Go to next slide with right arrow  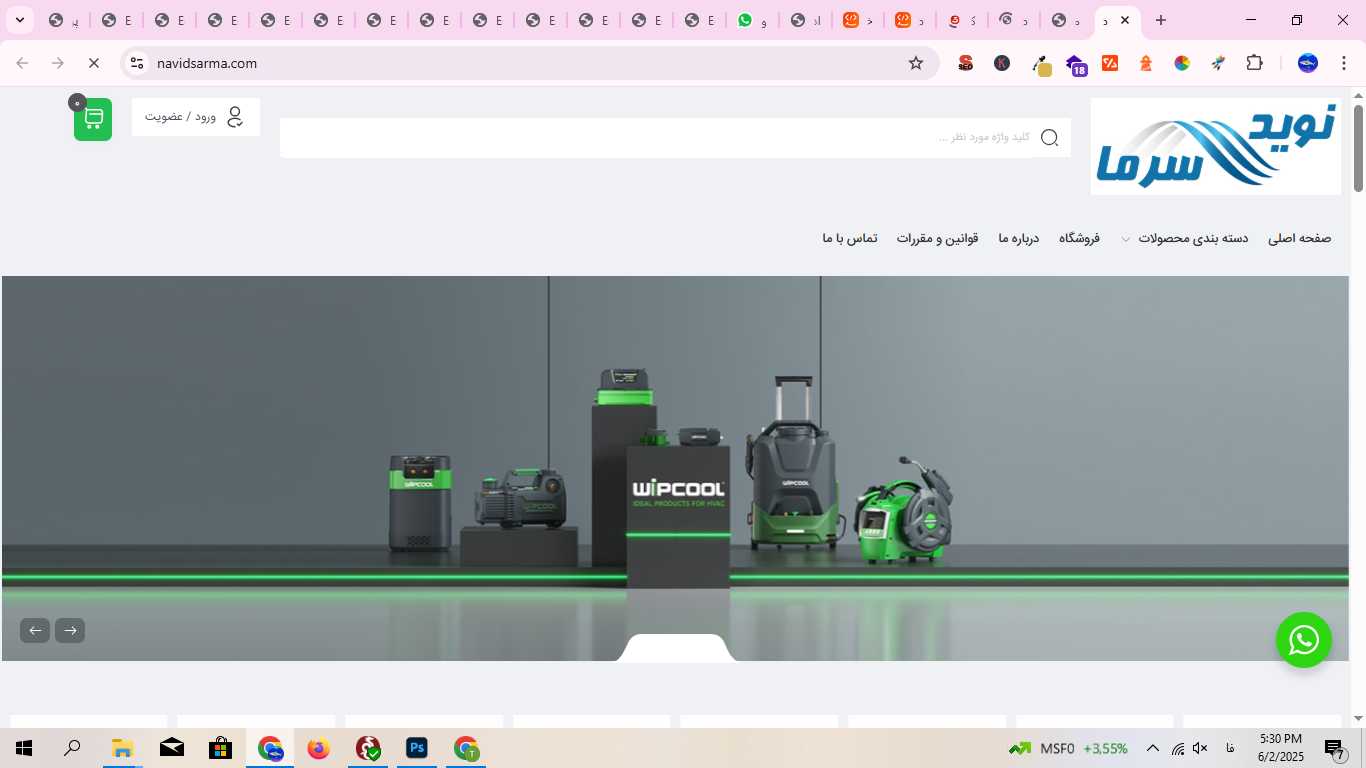point(70,630)
